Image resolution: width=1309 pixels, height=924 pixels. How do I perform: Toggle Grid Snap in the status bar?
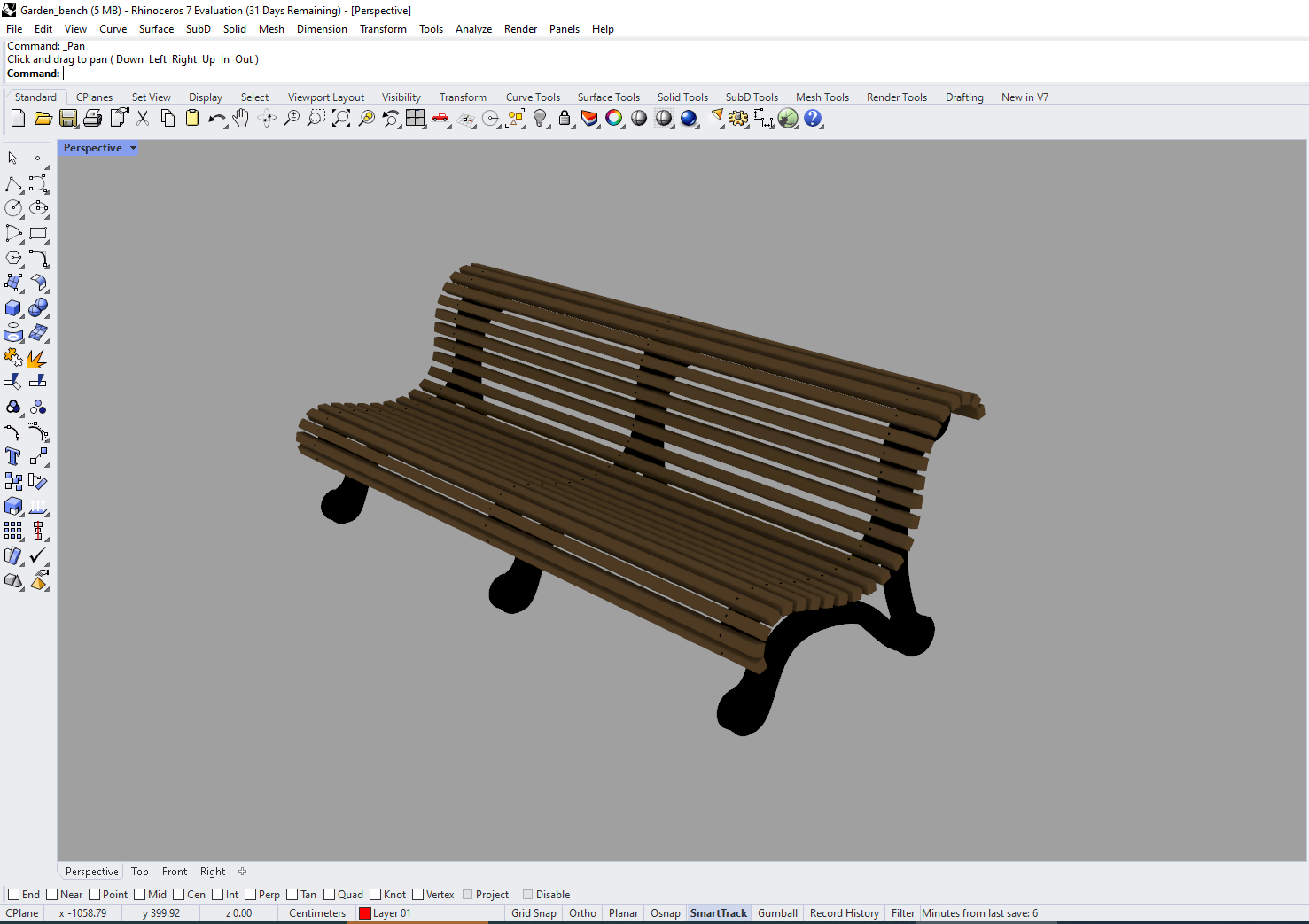coord(534,912)
